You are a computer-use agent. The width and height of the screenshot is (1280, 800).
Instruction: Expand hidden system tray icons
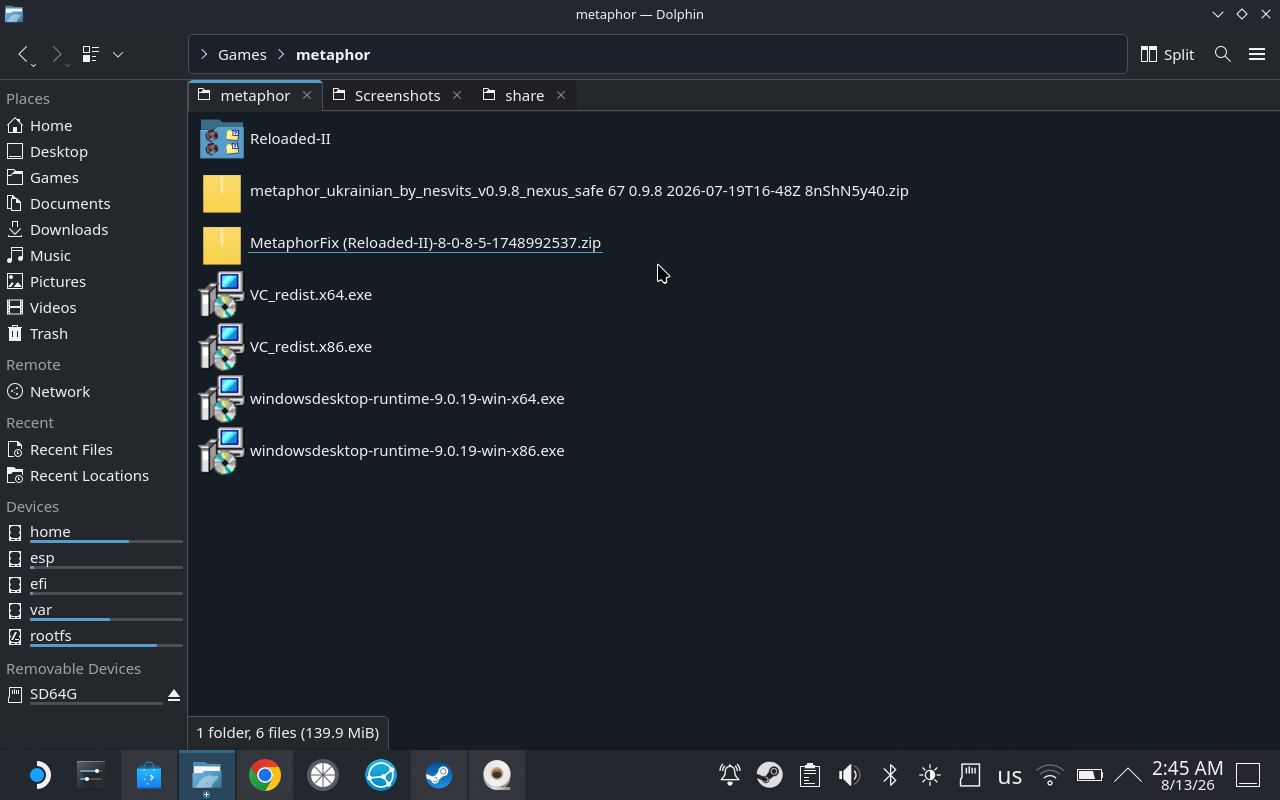1128,775
